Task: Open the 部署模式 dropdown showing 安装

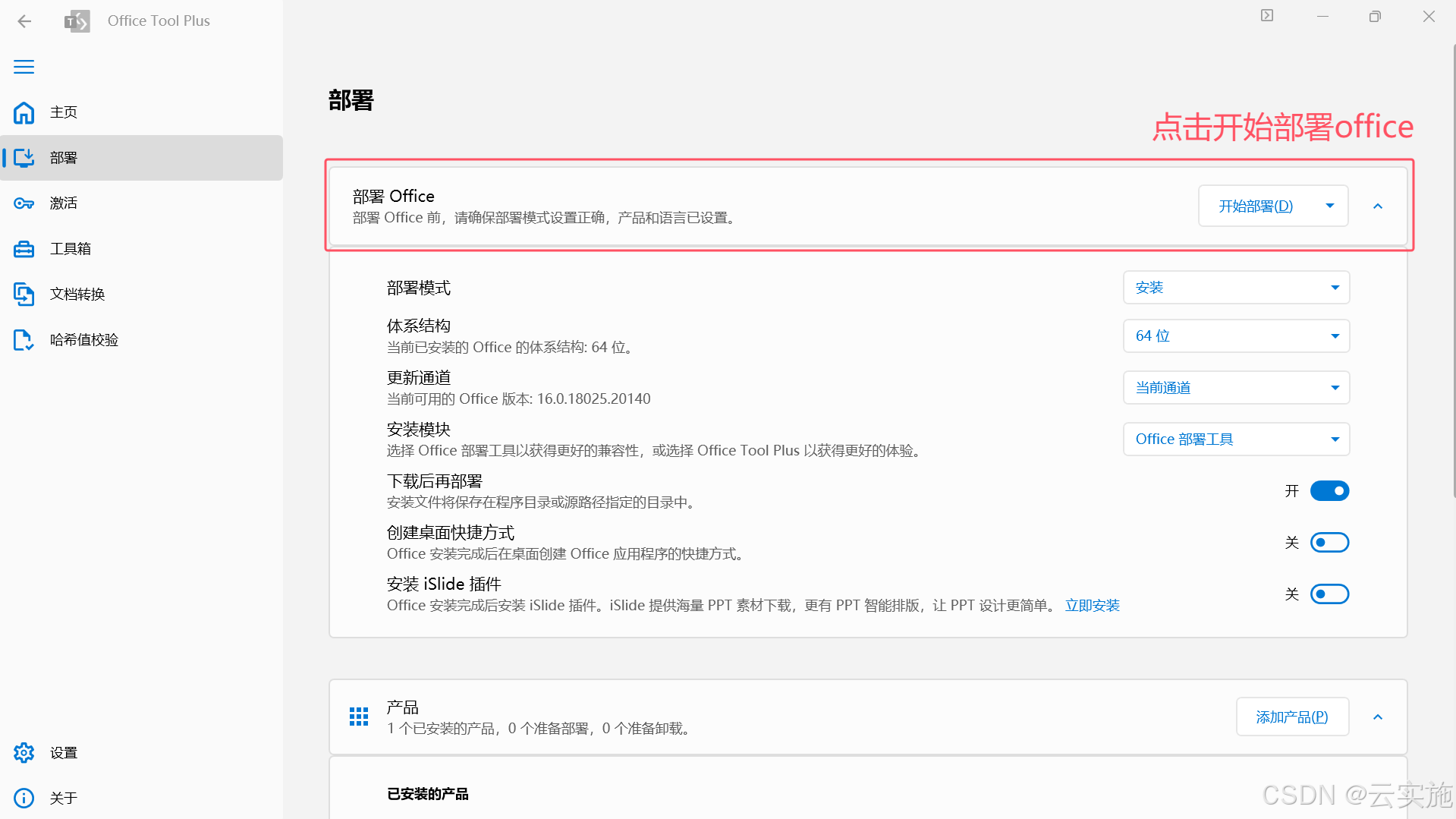Action: pyautogui.click(x=1236, y=288)
